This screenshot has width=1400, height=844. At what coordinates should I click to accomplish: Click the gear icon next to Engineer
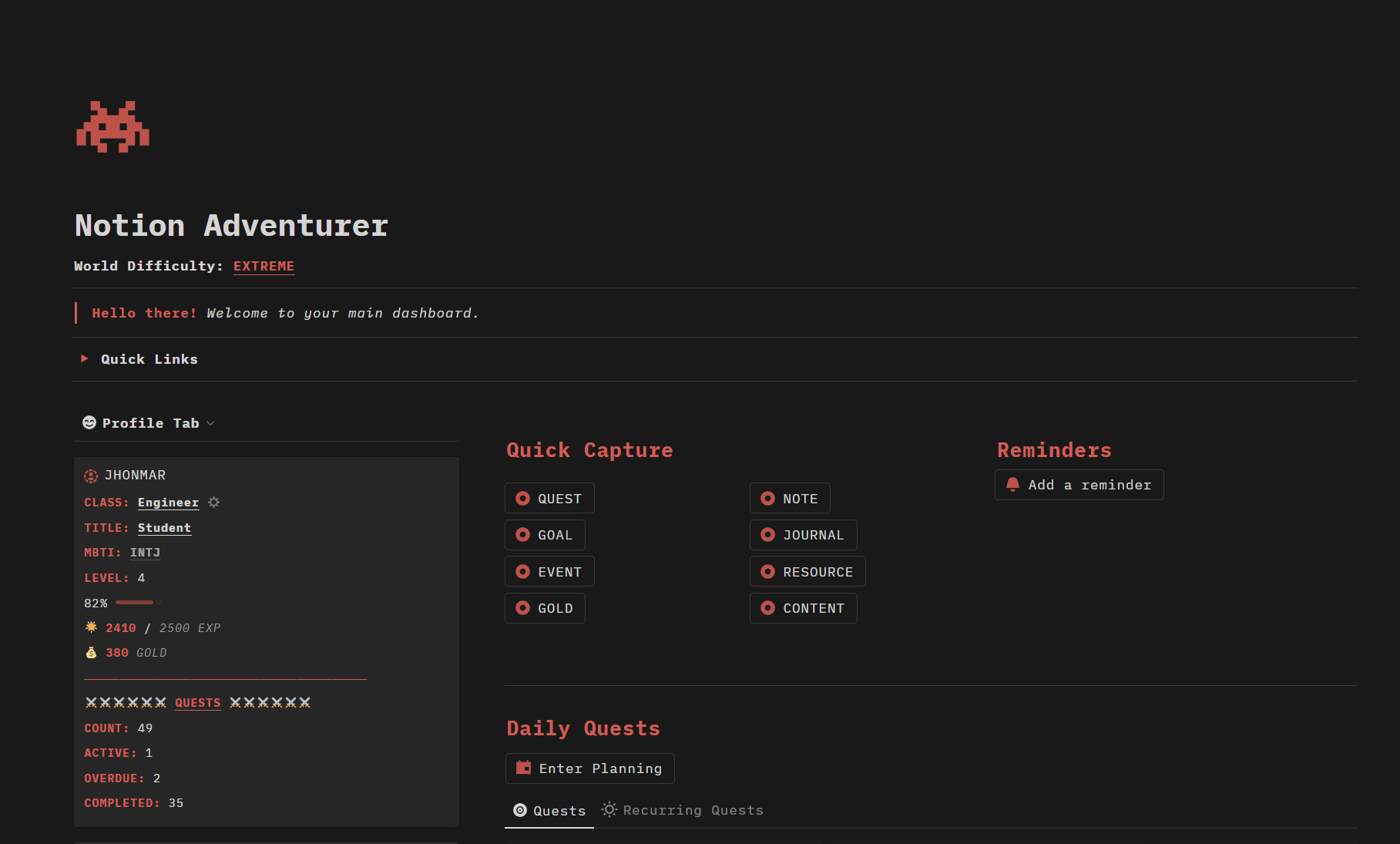click(214, 503)
